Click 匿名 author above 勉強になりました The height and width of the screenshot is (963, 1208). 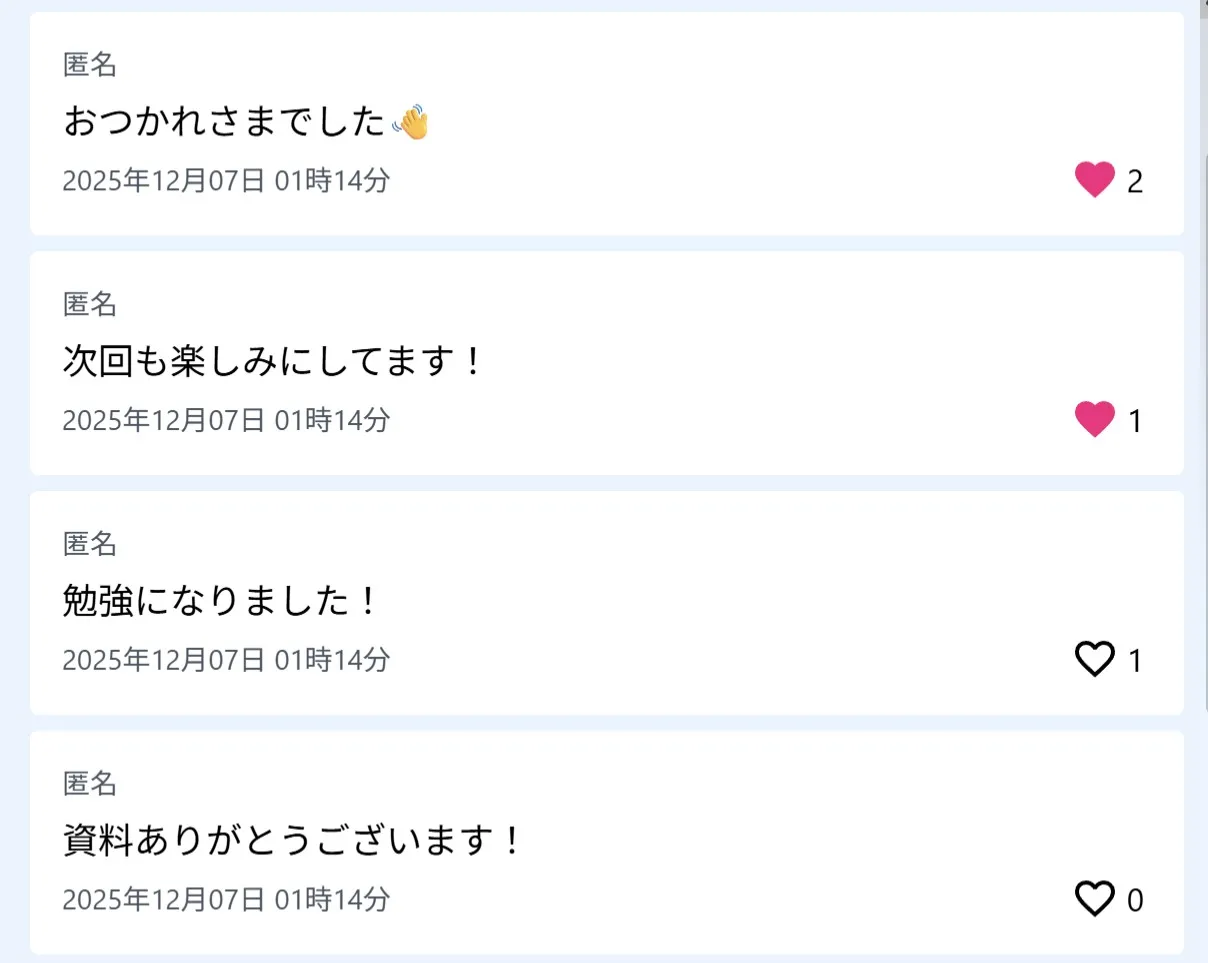(x=90, y=544)
